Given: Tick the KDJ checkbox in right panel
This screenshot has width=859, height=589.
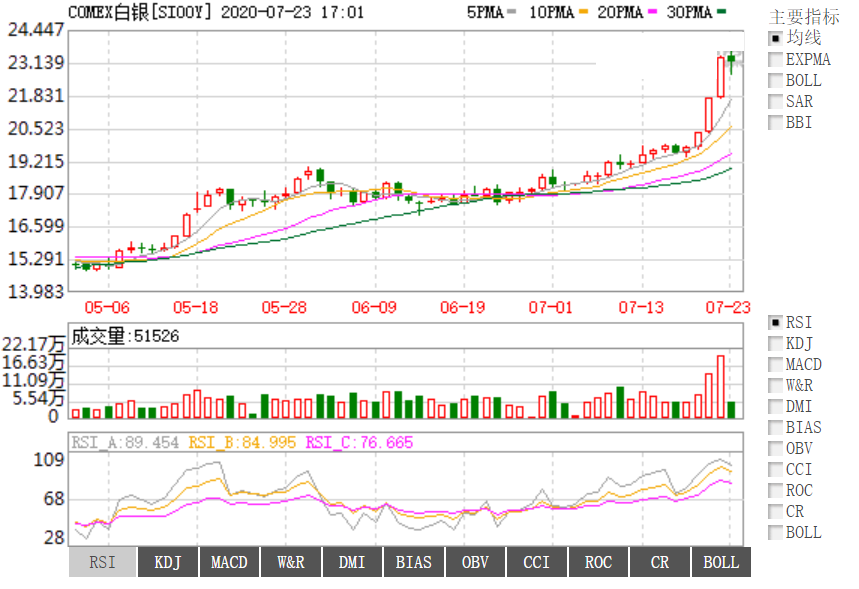Looking at the screenshot, I should pos(775,343).
